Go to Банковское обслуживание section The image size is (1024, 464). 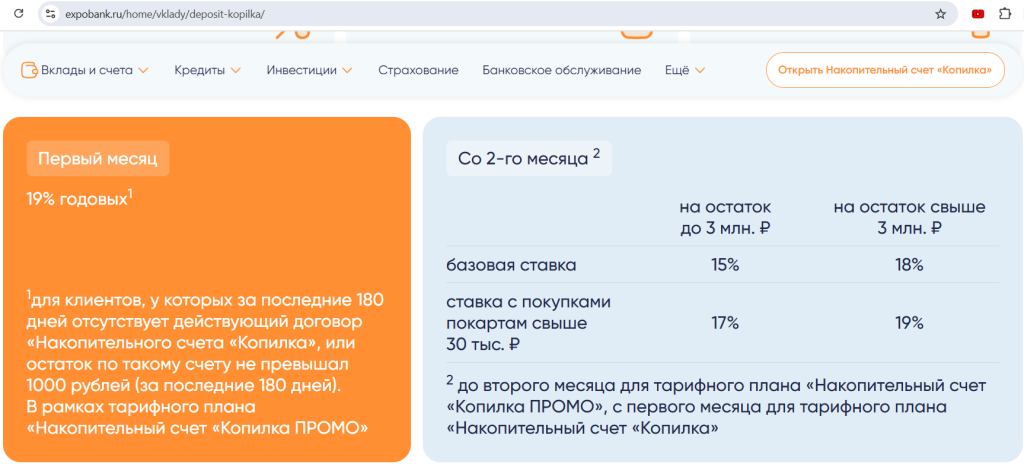[562, 70]
